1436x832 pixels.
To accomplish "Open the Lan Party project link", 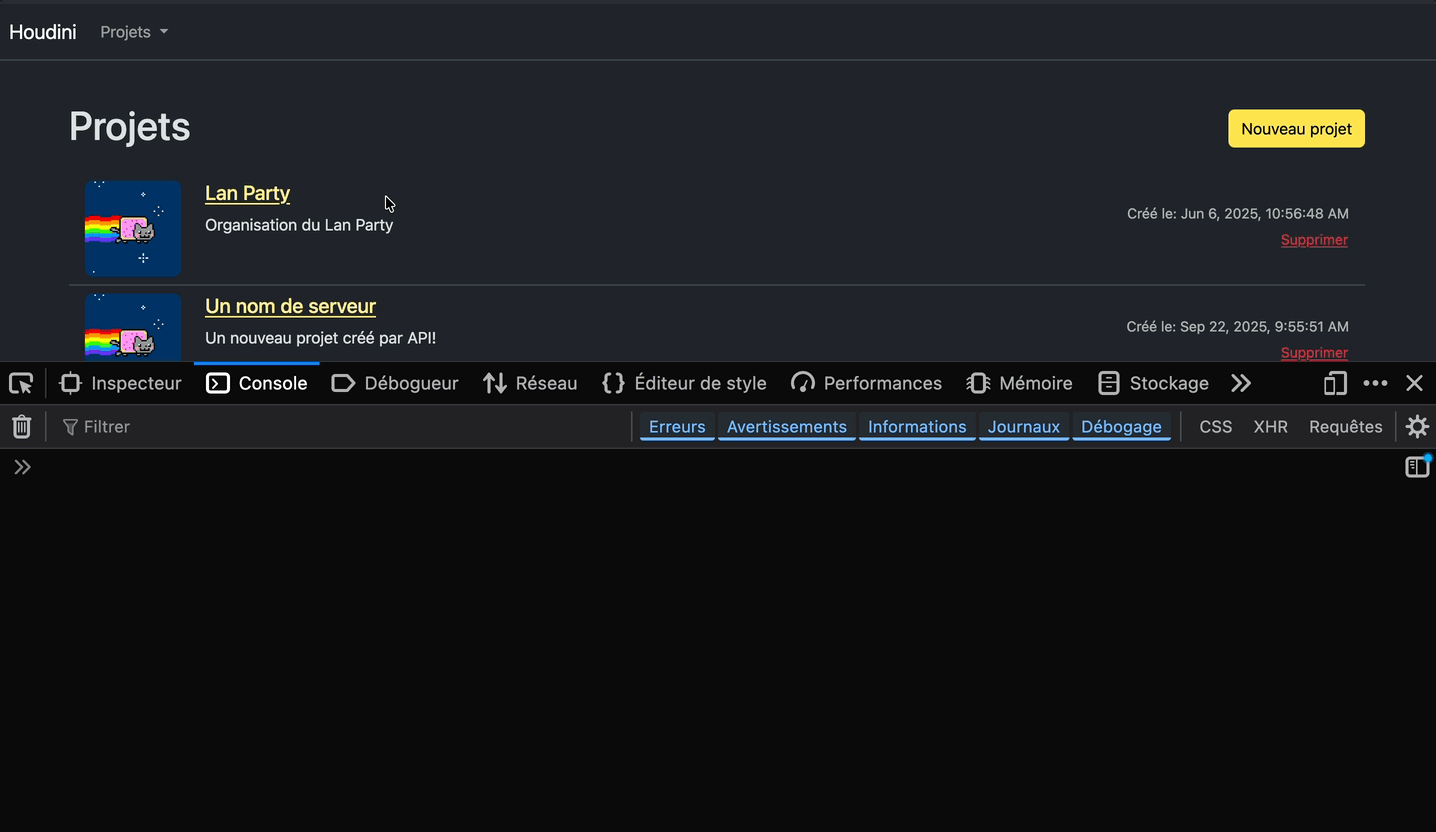I will pyautogui.click(x=247, y=193).
